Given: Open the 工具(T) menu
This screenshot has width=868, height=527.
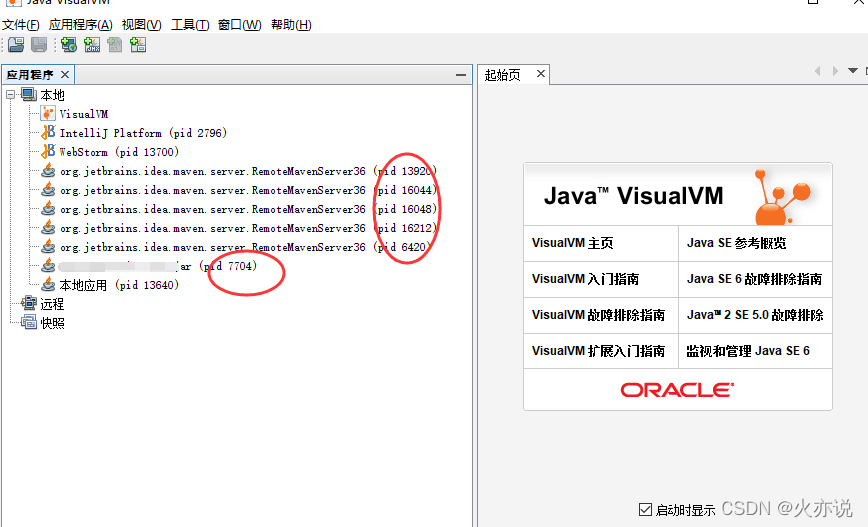Looking at the screenshot, I should pos(190,25).
